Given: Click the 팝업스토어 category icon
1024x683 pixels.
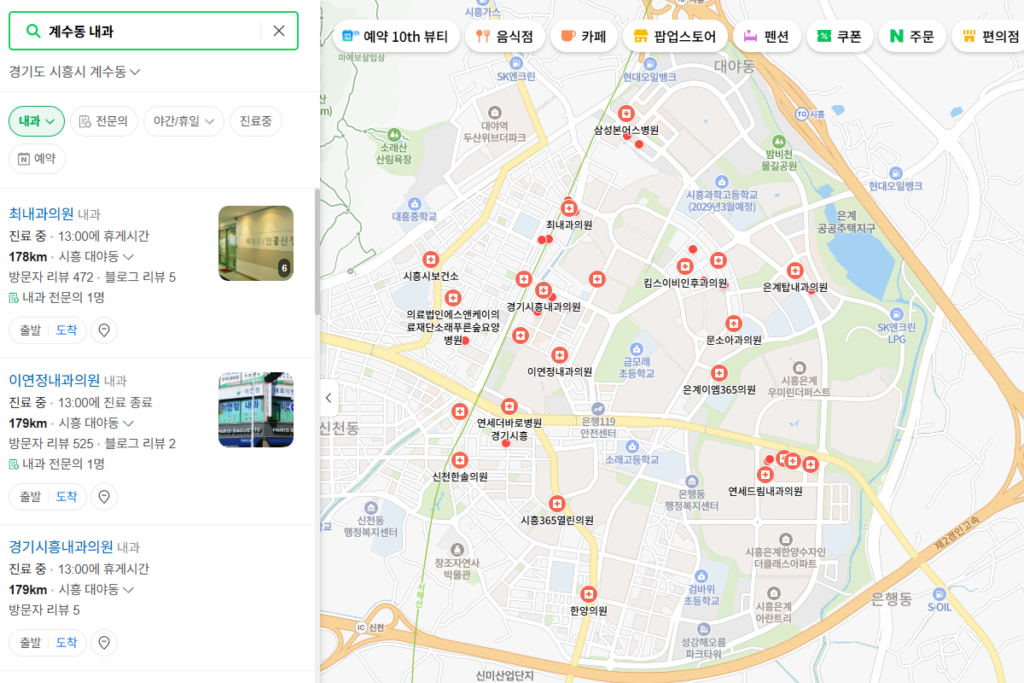Looking at the screenshot, I should pyautogui.click(x=638, y=34).
